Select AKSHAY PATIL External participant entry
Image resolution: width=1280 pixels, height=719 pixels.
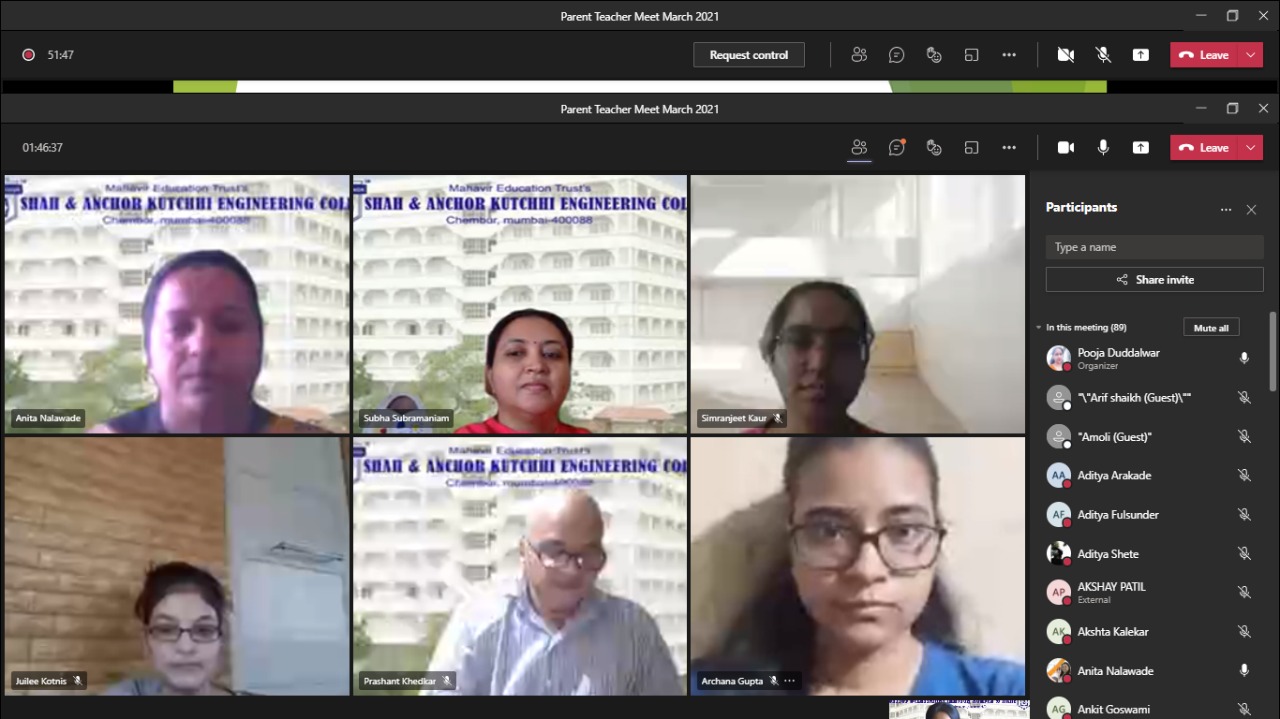click(1111, 592)
